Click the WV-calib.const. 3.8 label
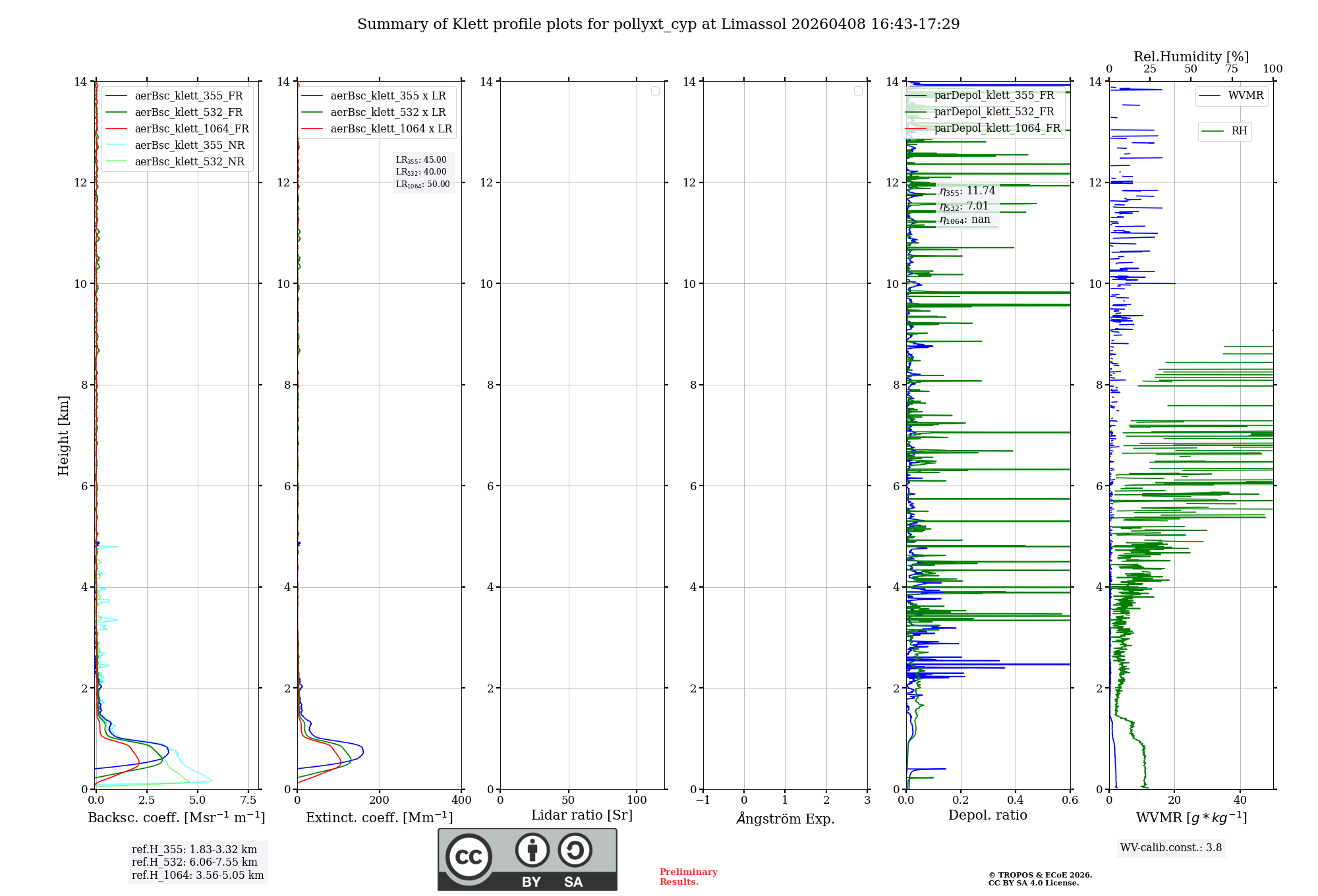The image size is (1318, 896). [x=1170, y=848]
